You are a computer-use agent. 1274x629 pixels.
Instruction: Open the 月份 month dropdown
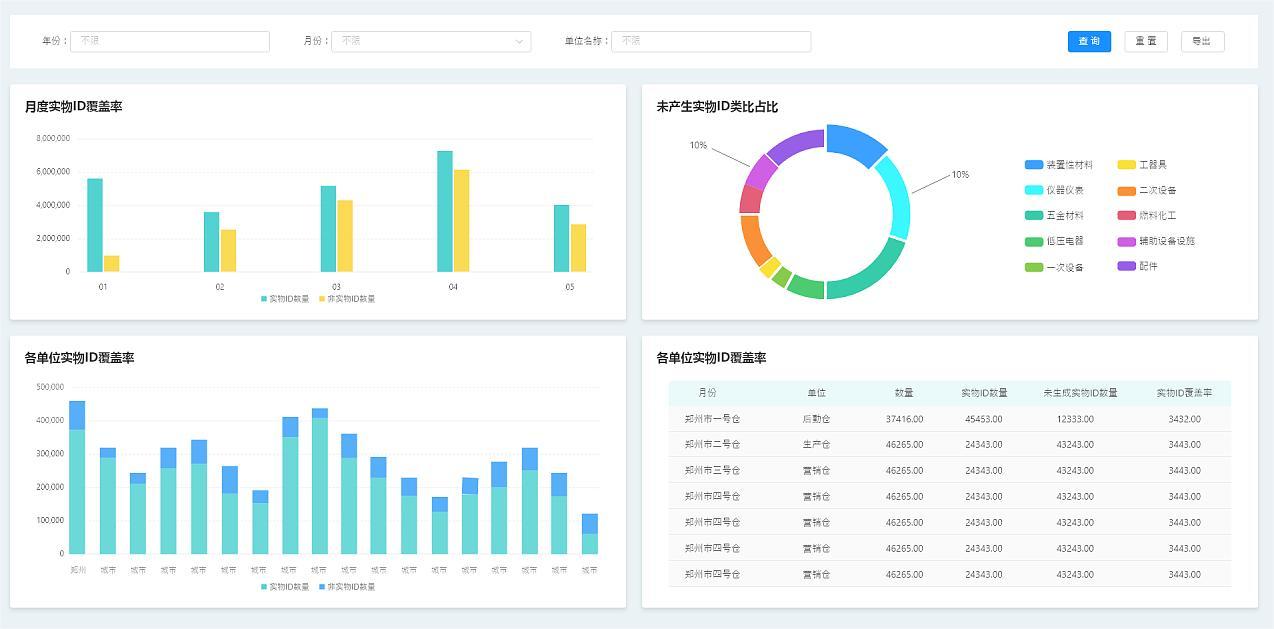tap(430, 41)
